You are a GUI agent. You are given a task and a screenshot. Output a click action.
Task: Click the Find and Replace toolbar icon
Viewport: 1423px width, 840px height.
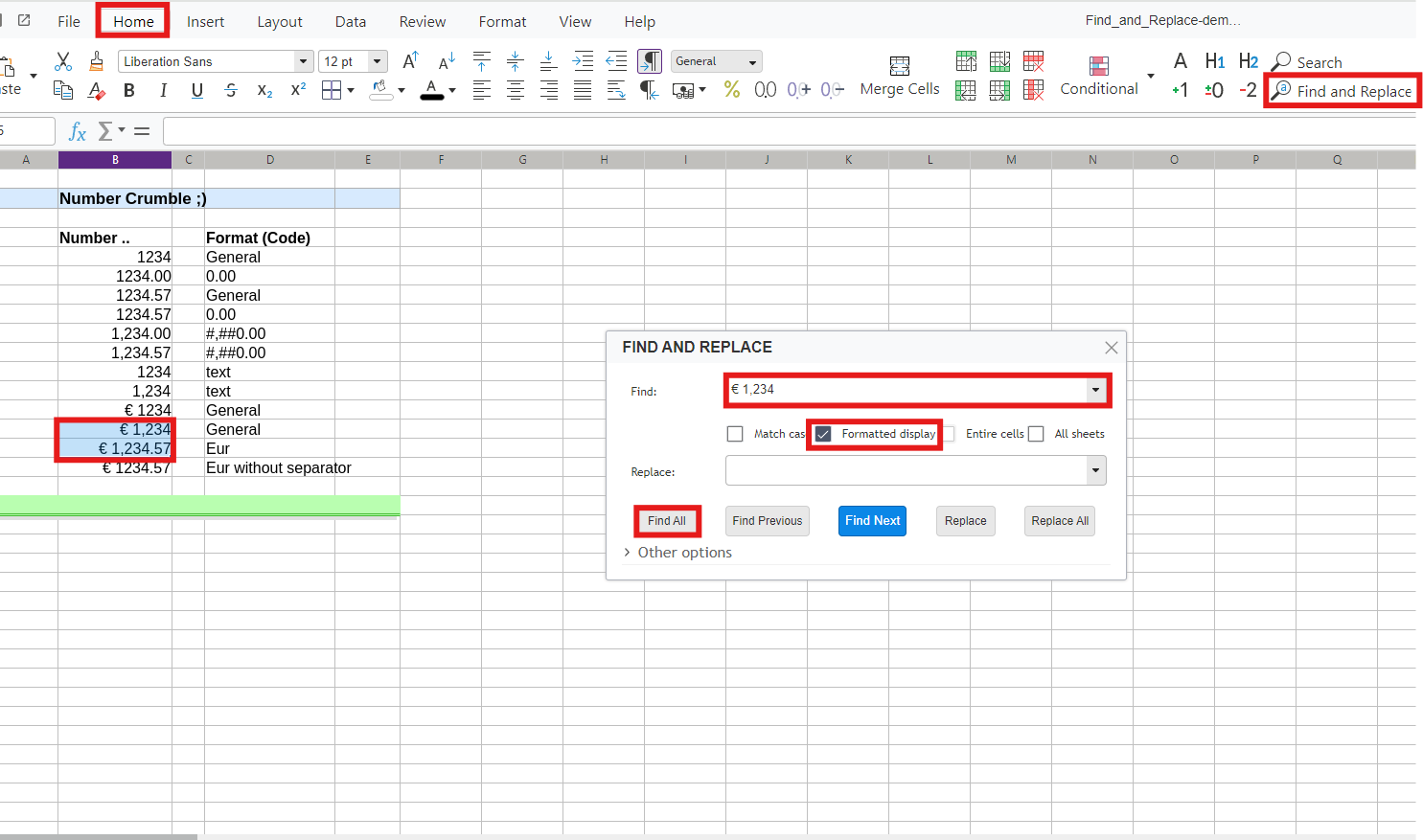coord(1342,90)
